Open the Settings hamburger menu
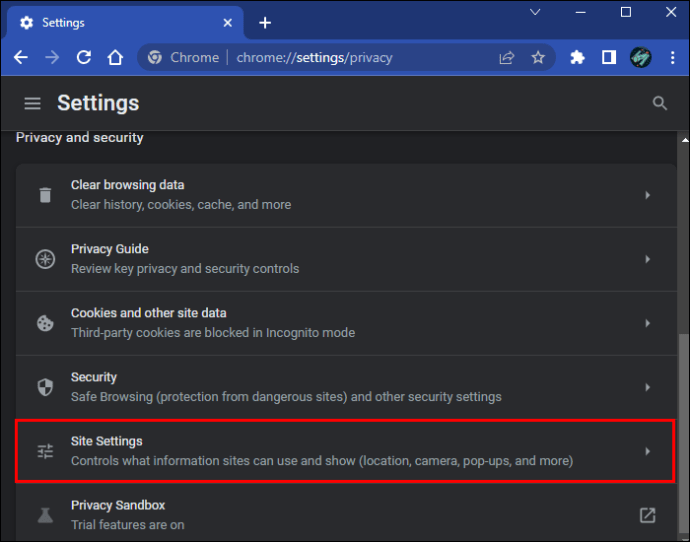The image size is (690, 542). (33, 103)
